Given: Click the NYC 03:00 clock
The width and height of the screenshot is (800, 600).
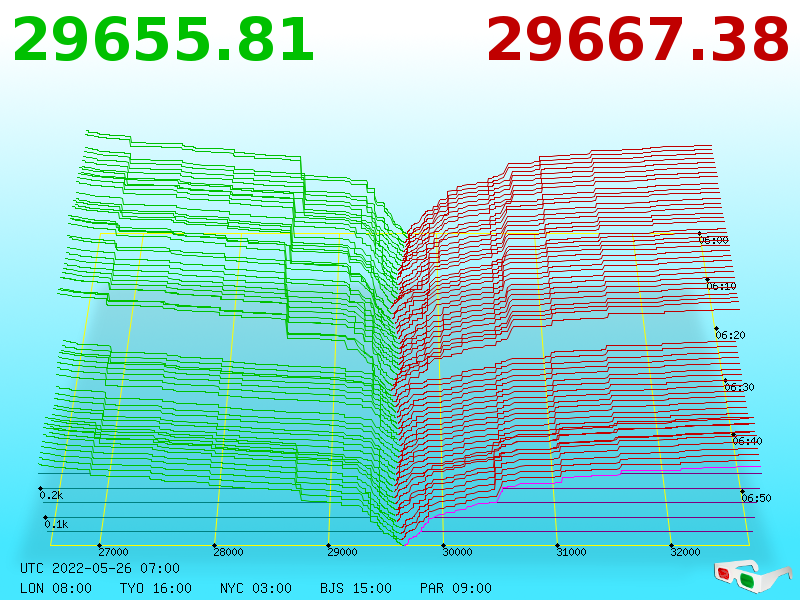Looking at the screenshot, I should point(256,588).
